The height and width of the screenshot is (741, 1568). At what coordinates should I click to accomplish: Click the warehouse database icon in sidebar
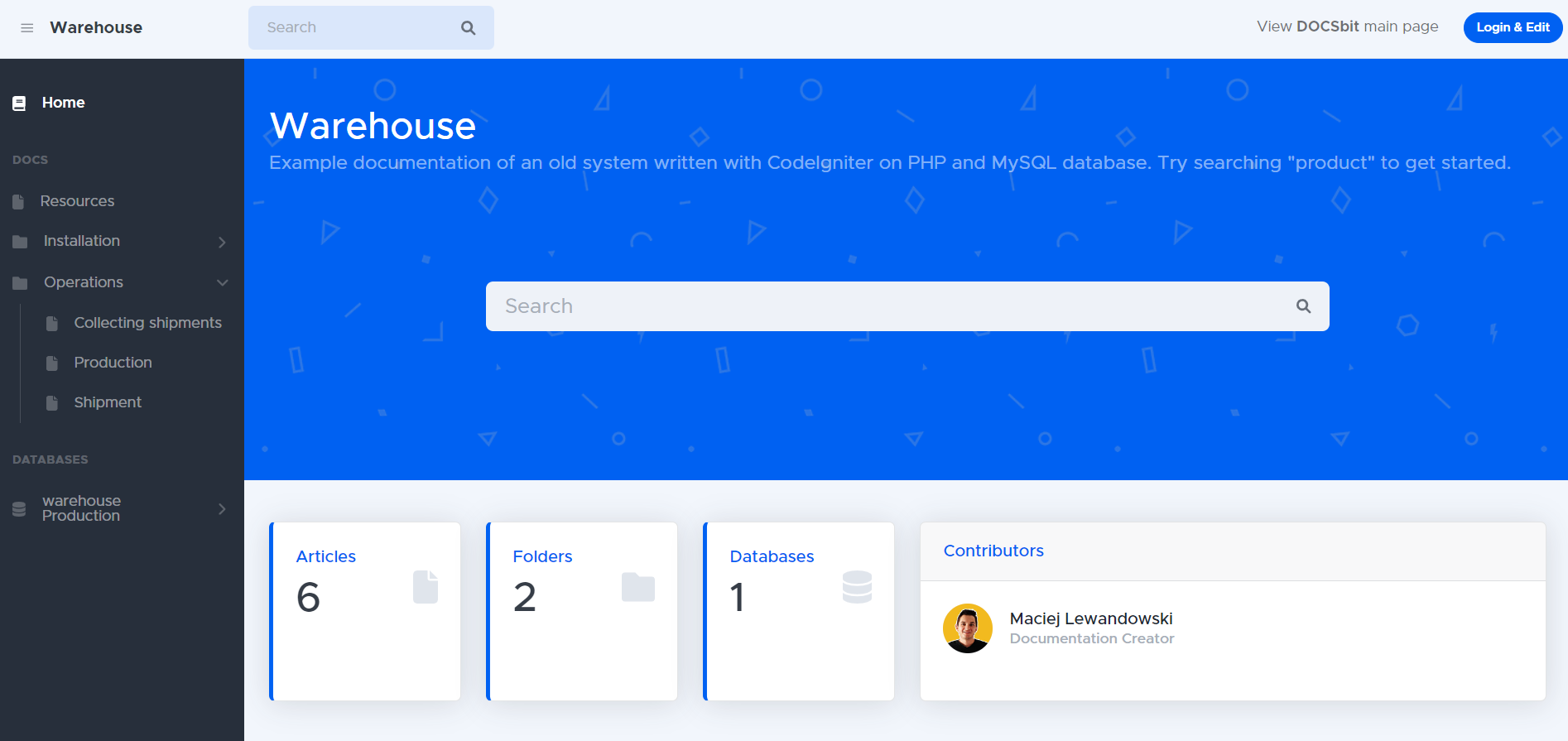coord(19,509)
